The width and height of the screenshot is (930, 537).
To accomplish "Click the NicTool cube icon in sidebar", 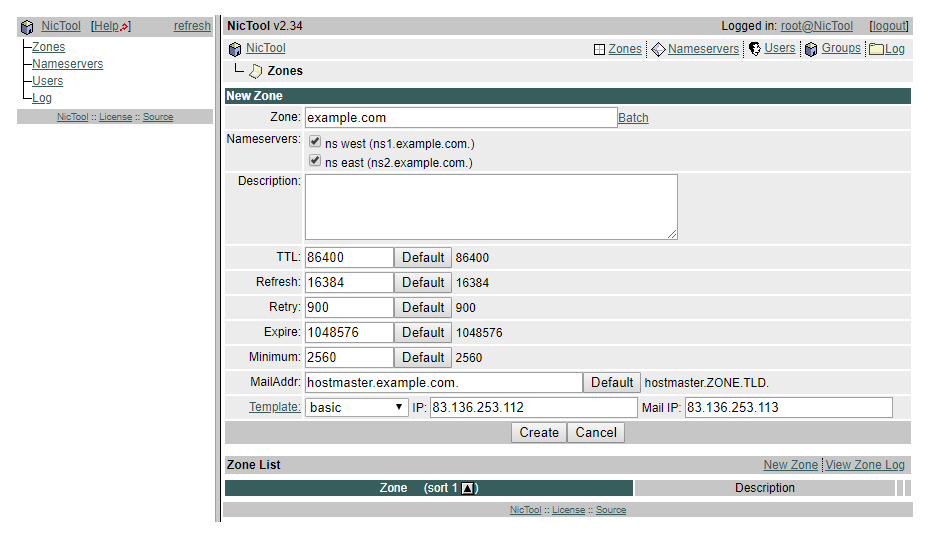I will click(27, 27).
